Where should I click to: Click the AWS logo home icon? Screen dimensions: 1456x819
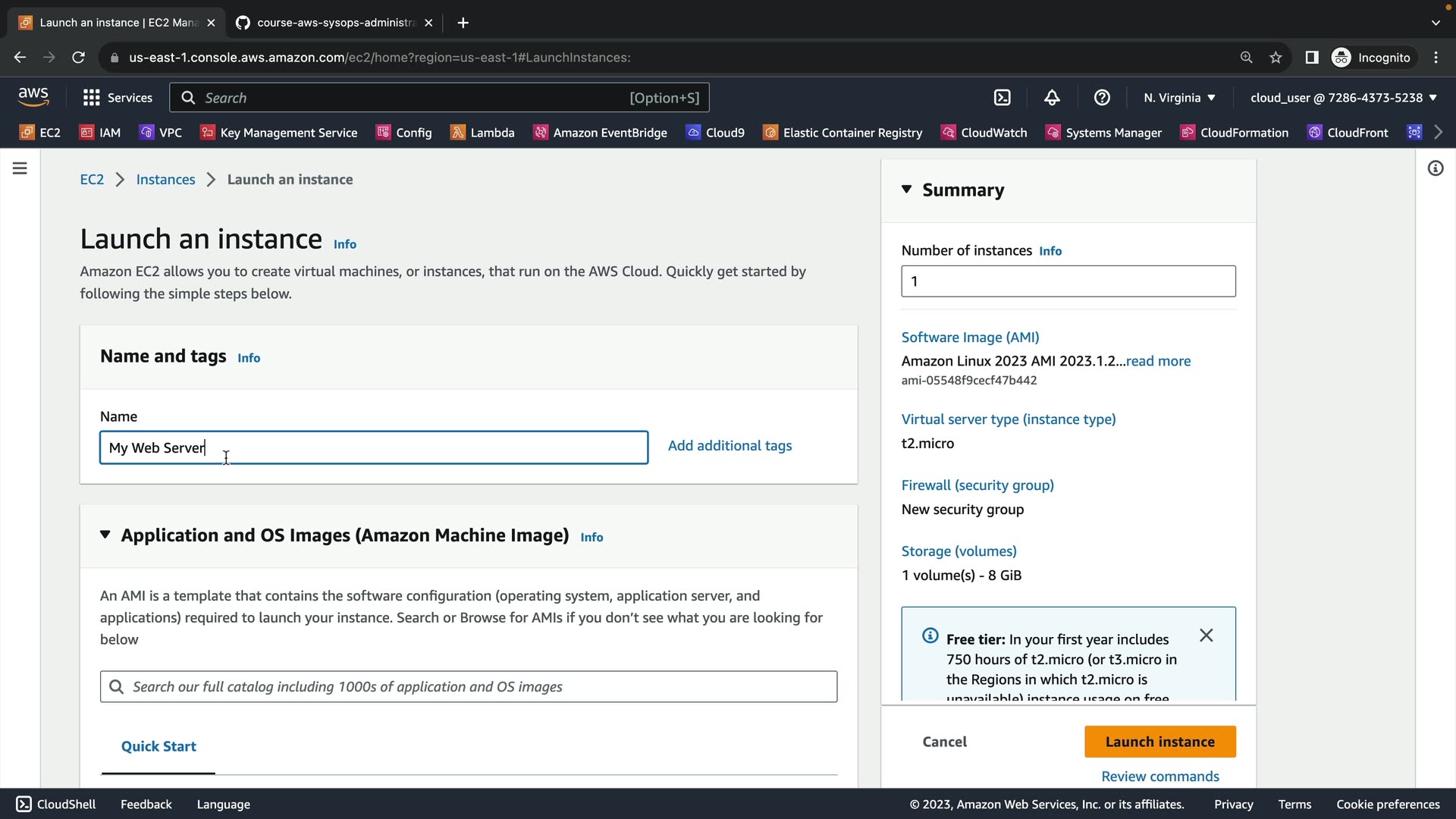point(33,96)
